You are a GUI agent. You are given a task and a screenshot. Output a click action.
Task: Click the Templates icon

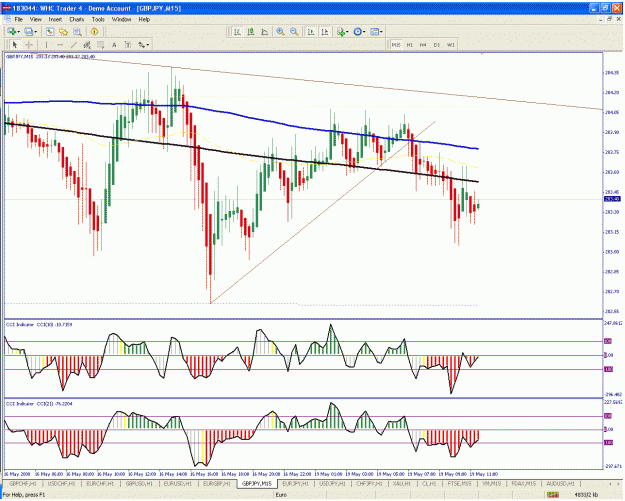click(374, 31)
